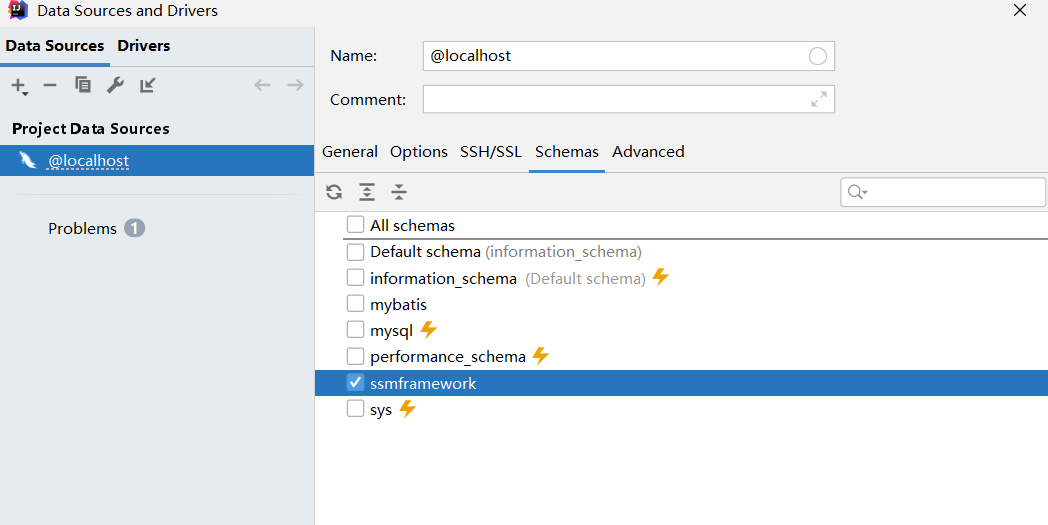
Task: Open driver settings wrench icon
Action: pos(115,85)
